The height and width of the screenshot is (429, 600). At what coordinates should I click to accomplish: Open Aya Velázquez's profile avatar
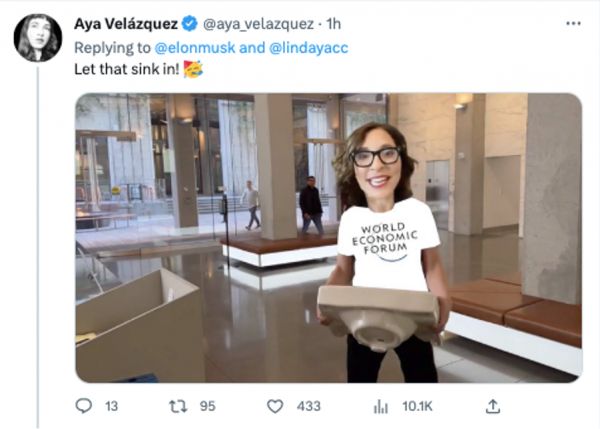[38, 38]
